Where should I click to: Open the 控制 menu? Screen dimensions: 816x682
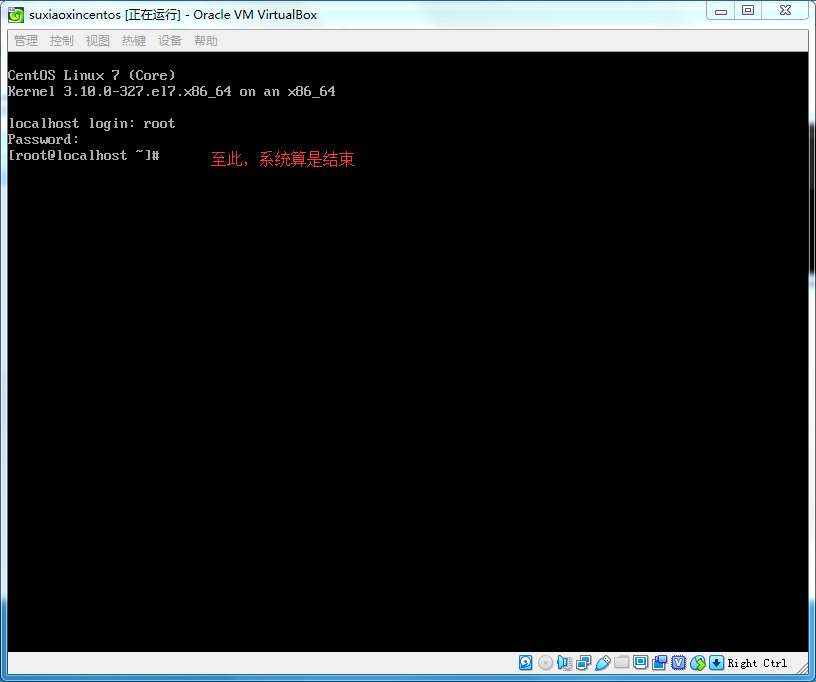click(62, 41)
